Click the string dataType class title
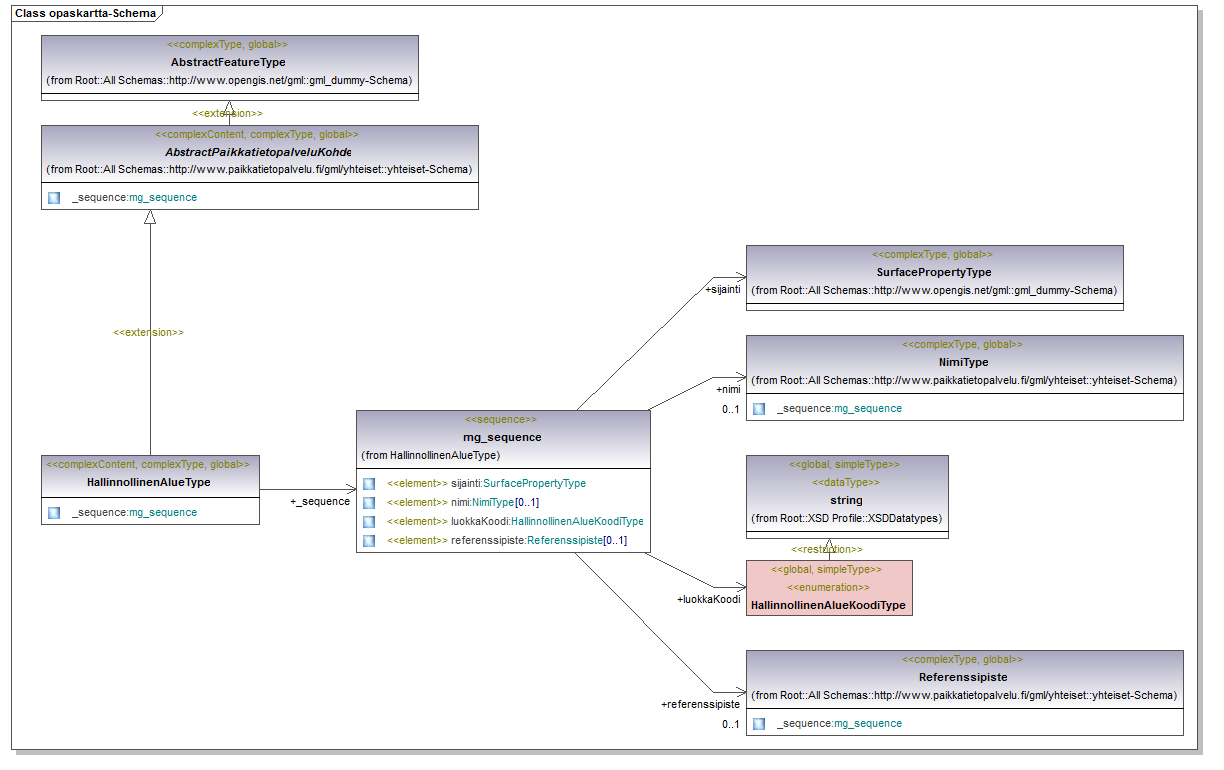 click(846, 500)
